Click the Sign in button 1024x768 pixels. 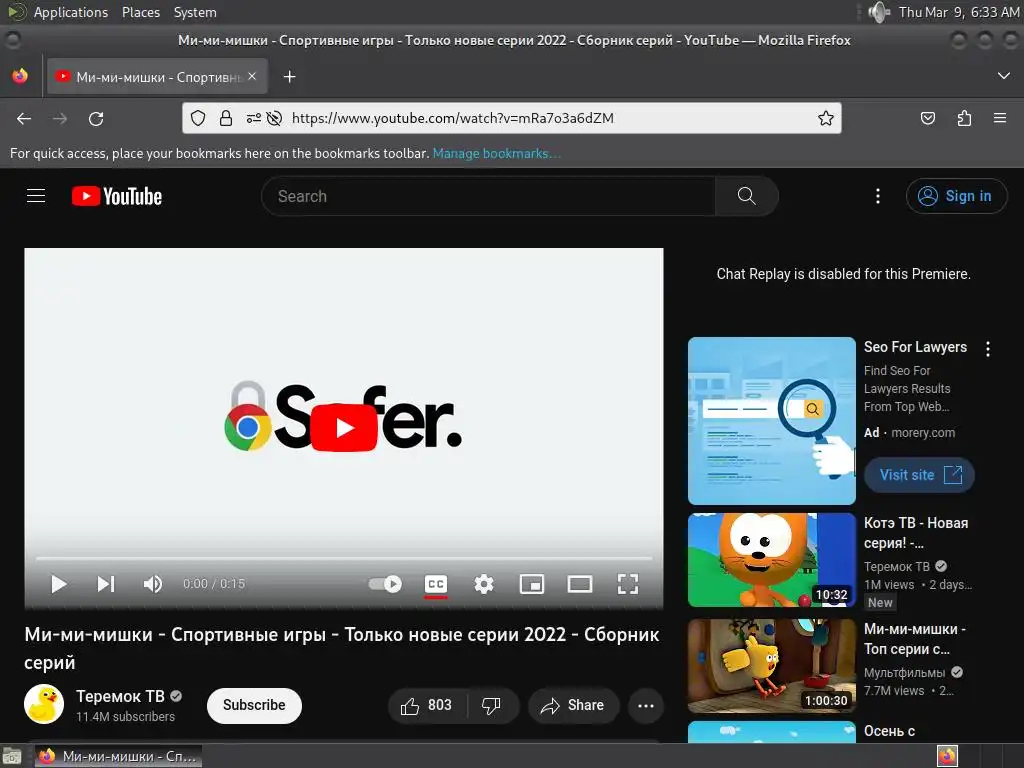coord(956,196)
